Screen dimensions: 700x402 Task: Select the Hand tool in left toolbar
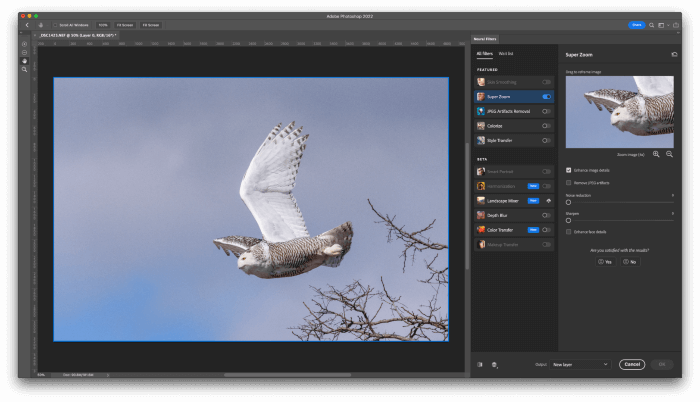pyautogui.click(x=24, y=60)
